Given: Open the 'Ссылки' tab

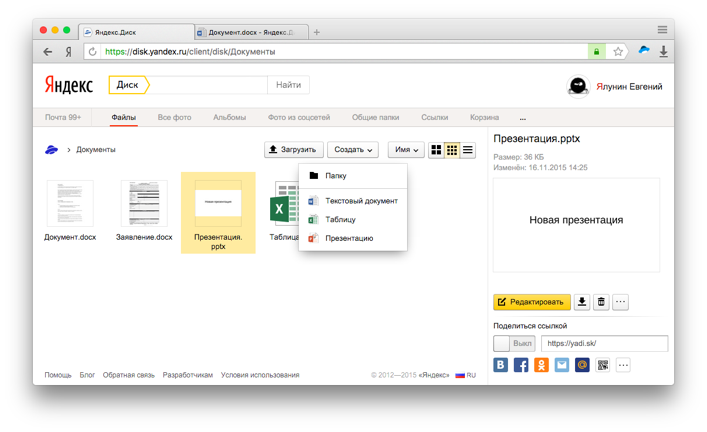Looking at the screenshot, I should (x=434, y=117).
